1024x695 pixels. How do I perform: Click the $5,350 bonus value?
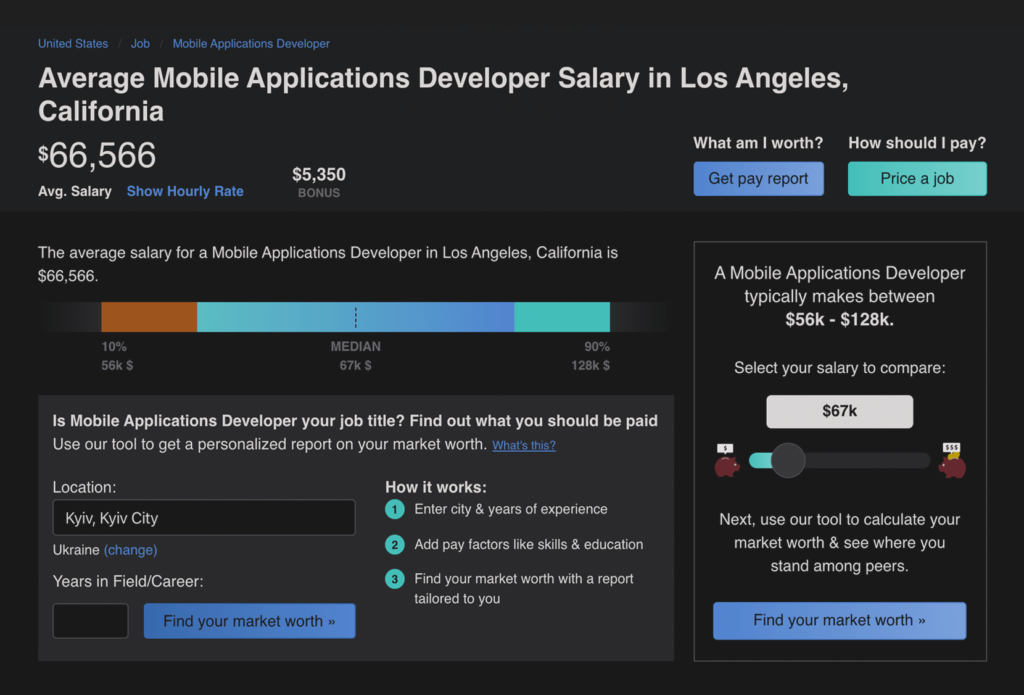pos(319,174)
